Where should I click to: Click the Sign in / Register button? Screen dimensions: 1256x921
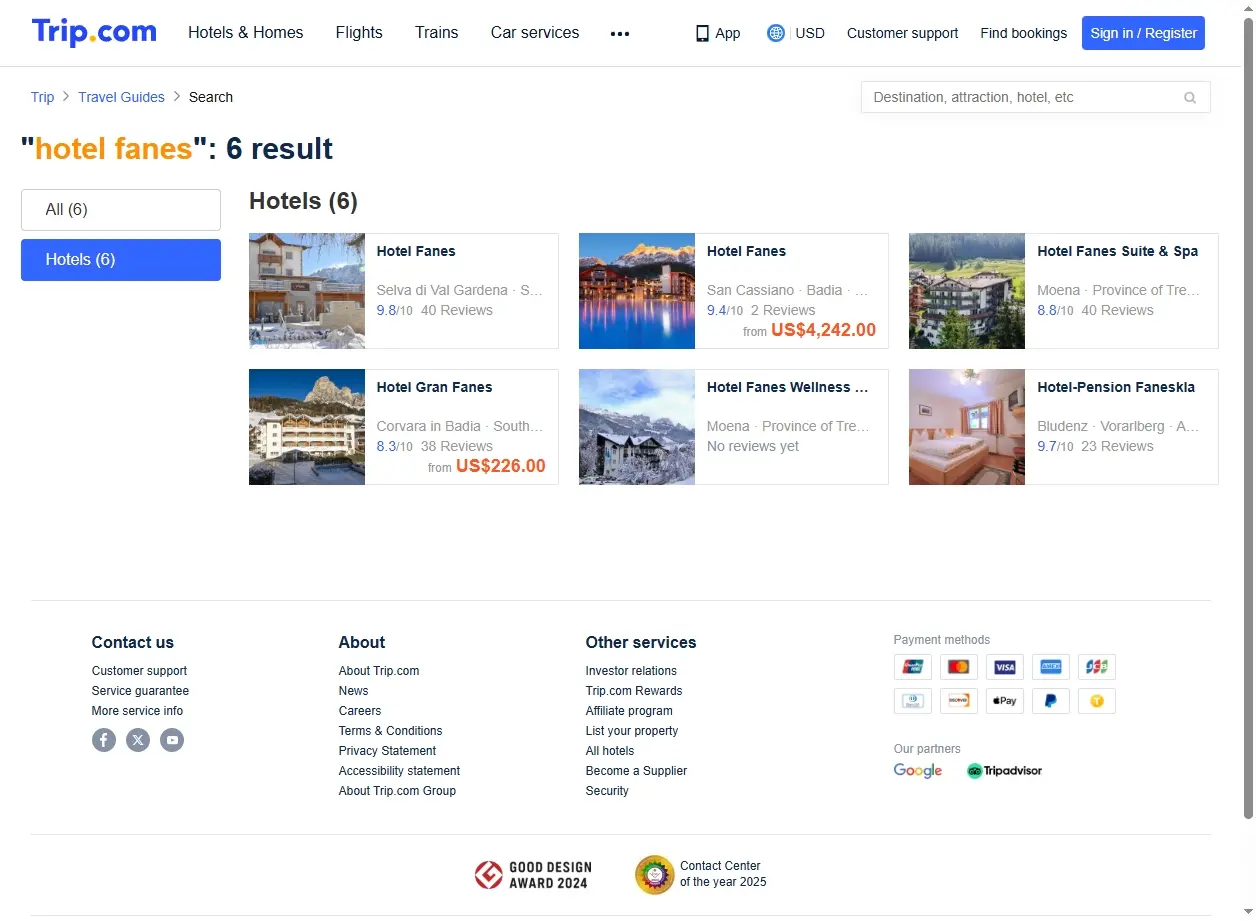1143,33
